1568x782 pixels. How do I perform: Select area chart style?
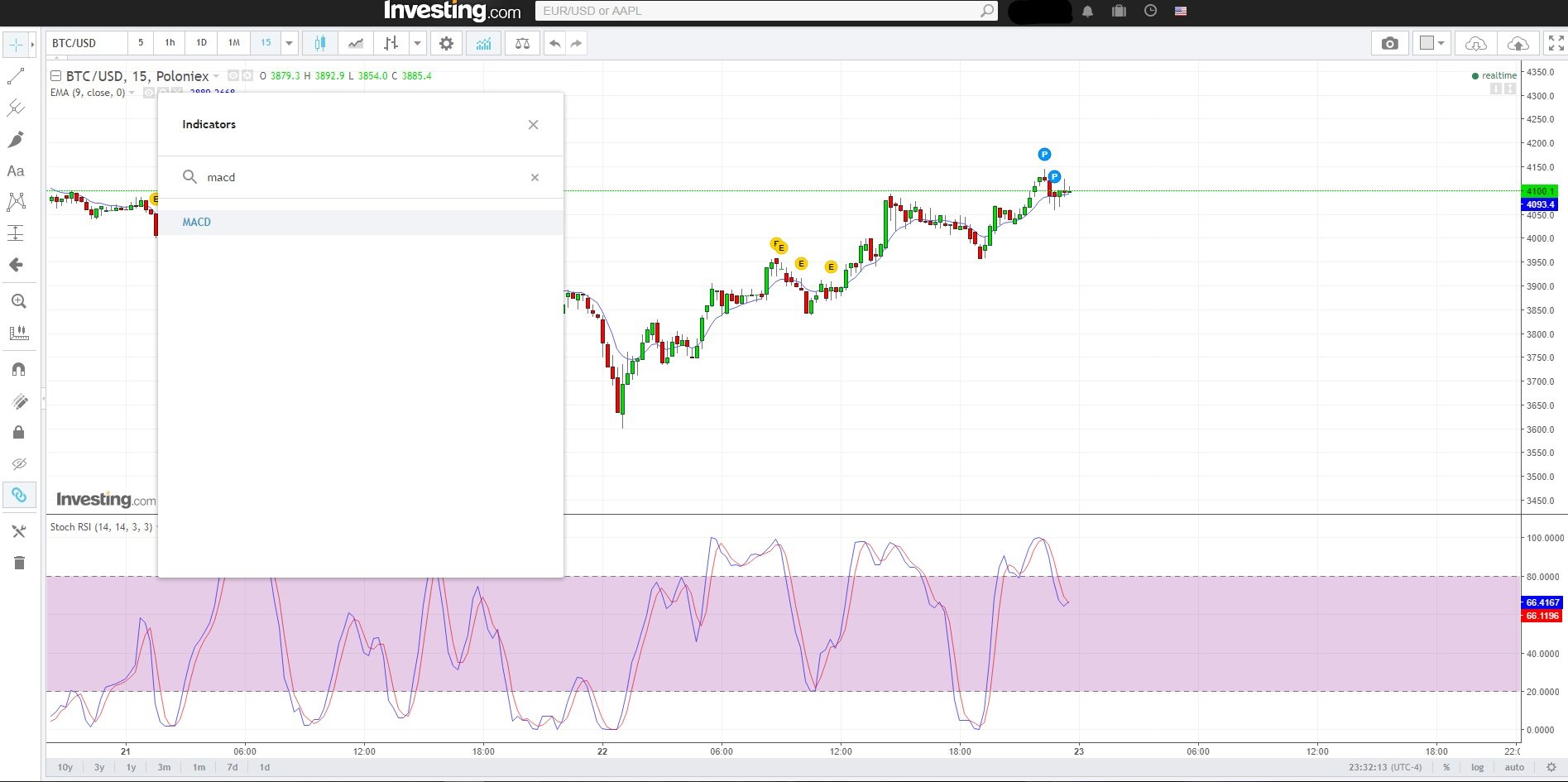pyautogui.click(x=356, y=43)
